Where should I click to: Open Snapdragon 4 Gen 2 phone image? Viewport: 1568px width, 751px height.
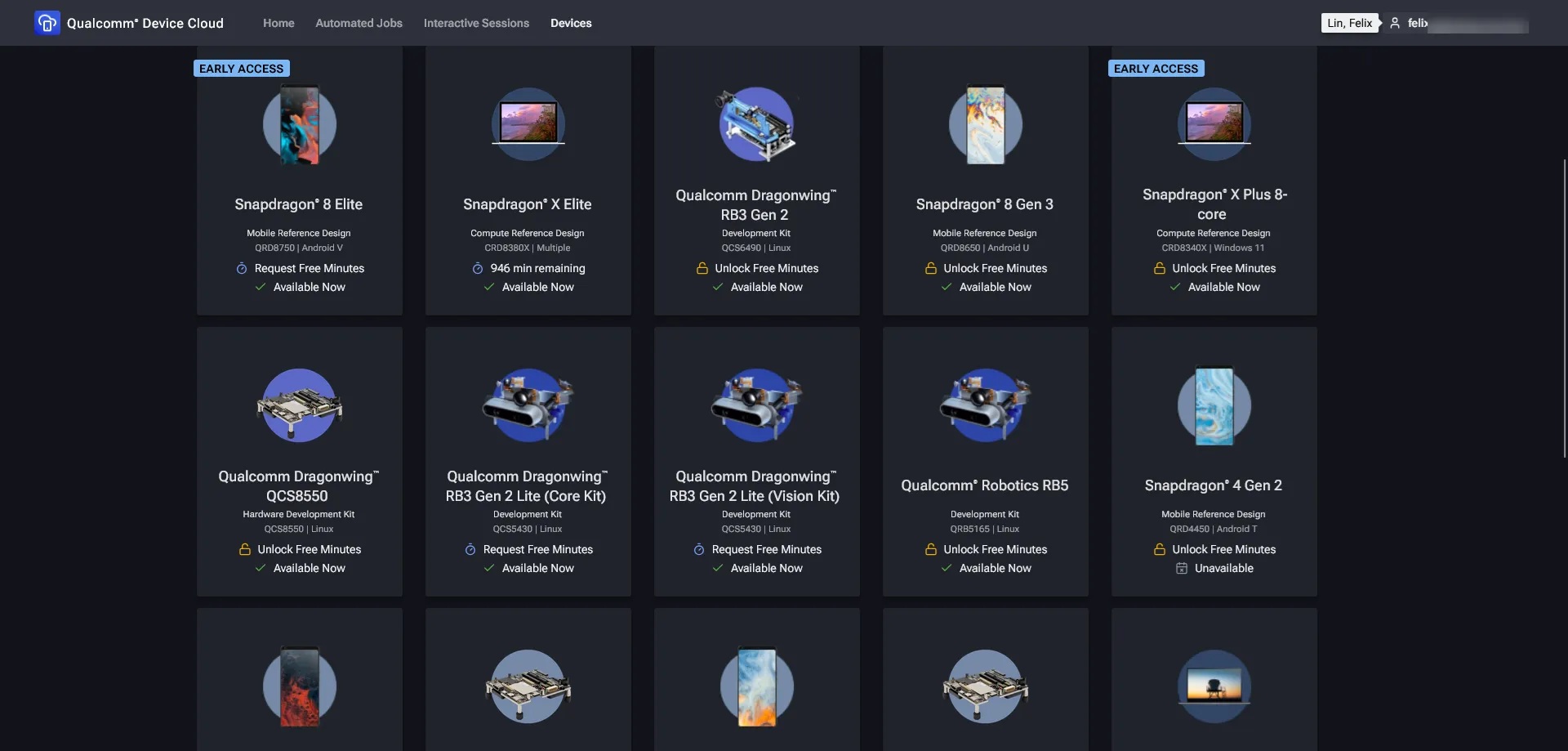pos(1214,405)
